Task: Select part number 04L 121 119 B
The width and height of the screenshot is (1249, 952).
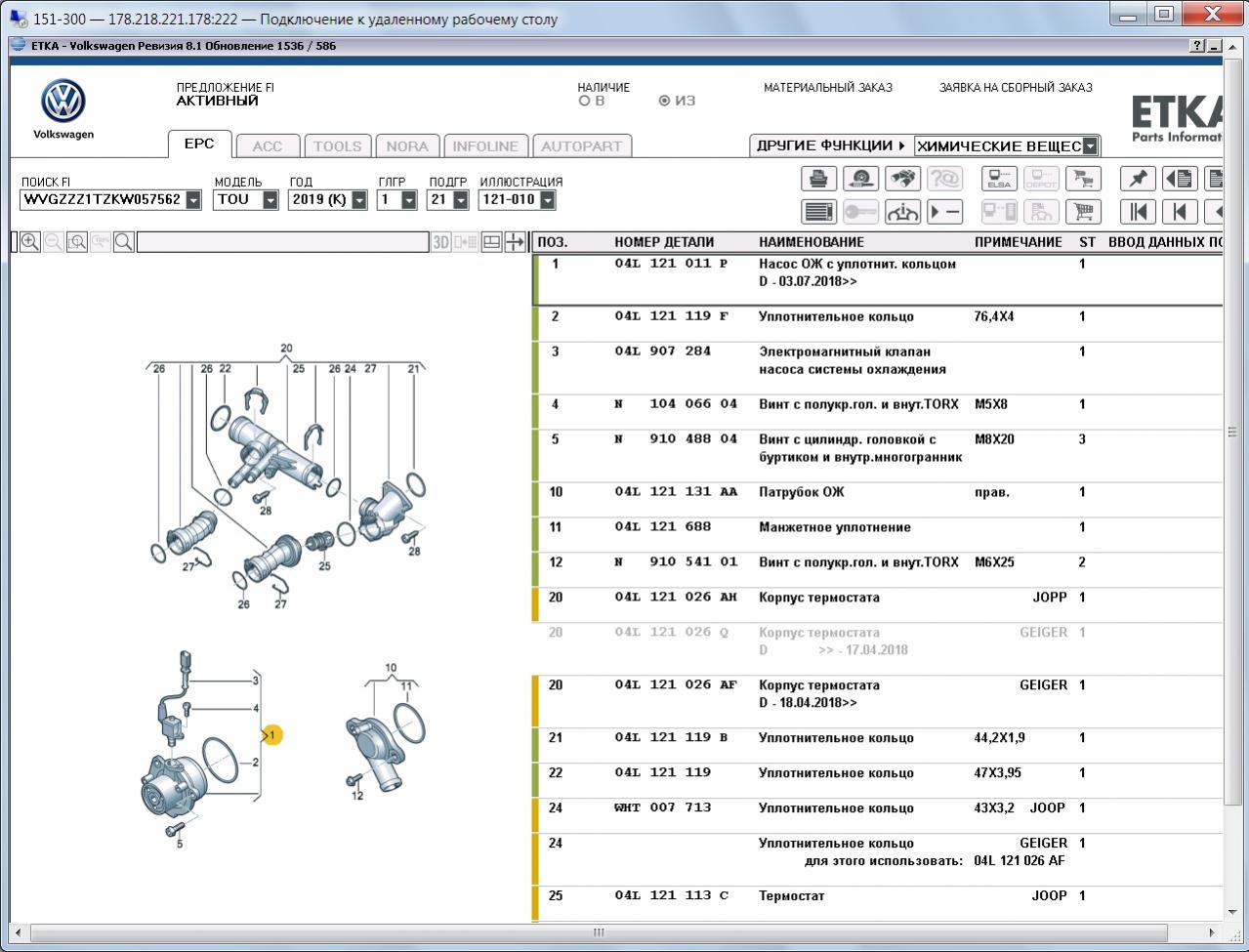Action: point(672,738)
